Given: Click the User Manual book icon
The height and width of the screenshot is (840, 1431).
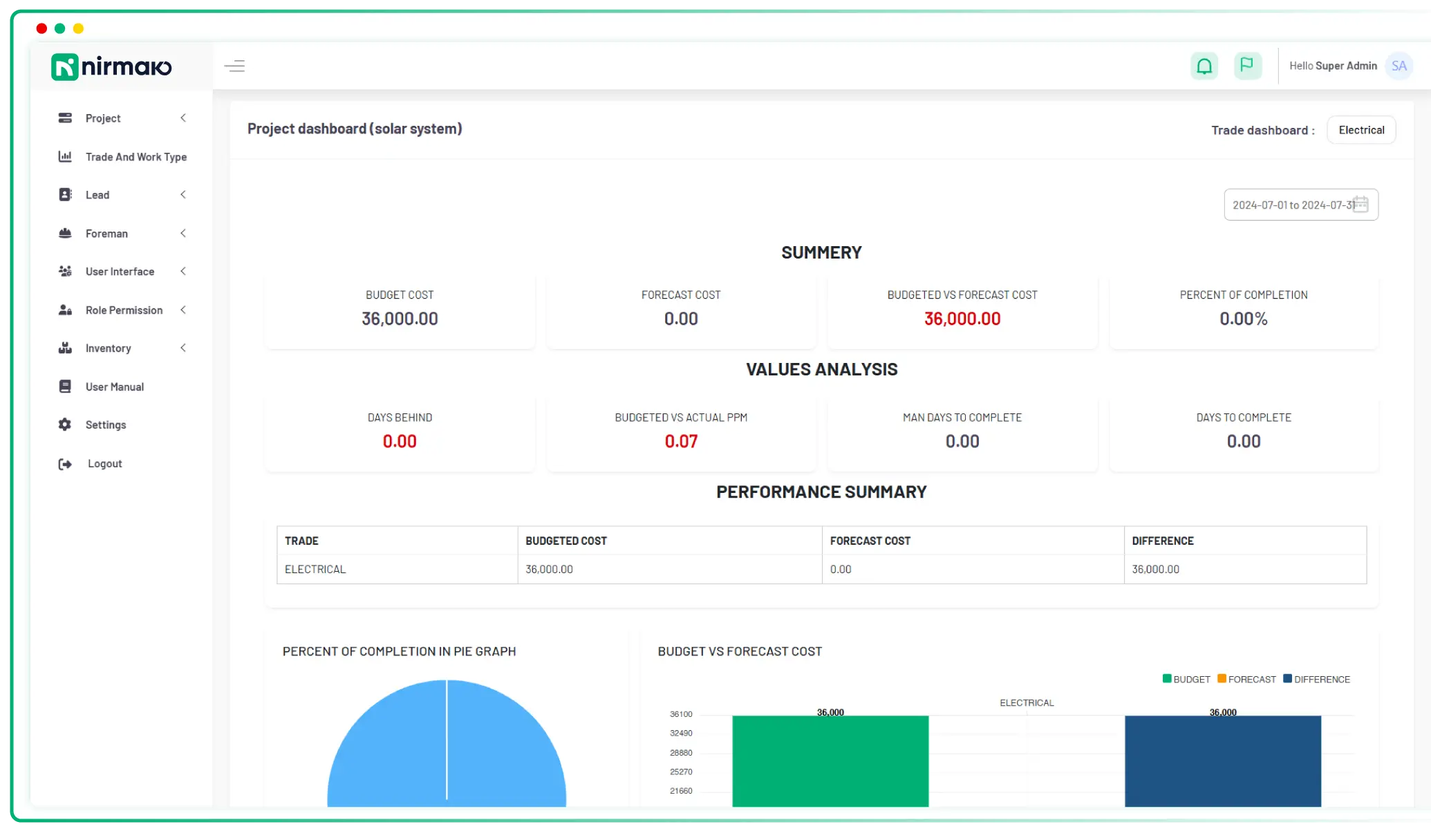Looking at the screenshot, I should coord(65,386).
